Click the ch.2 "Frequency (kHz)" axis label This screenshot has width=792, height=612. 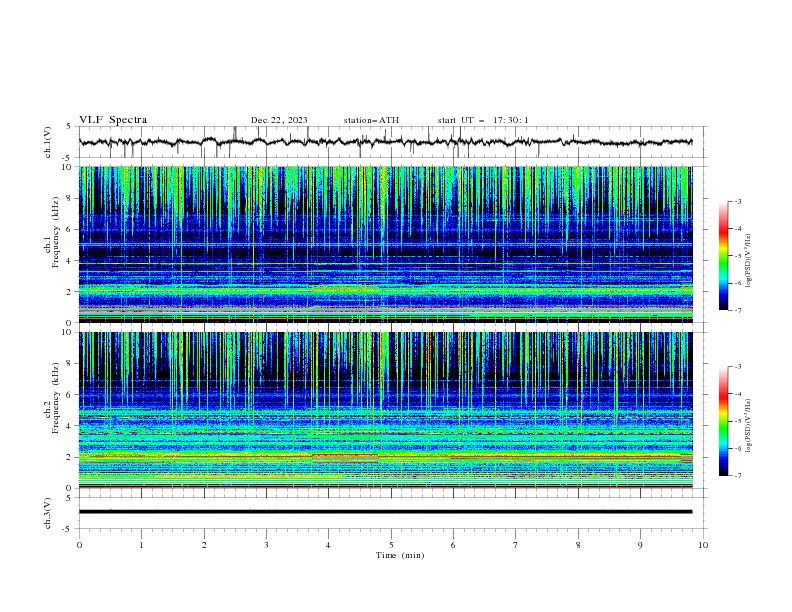coord(56,398)
